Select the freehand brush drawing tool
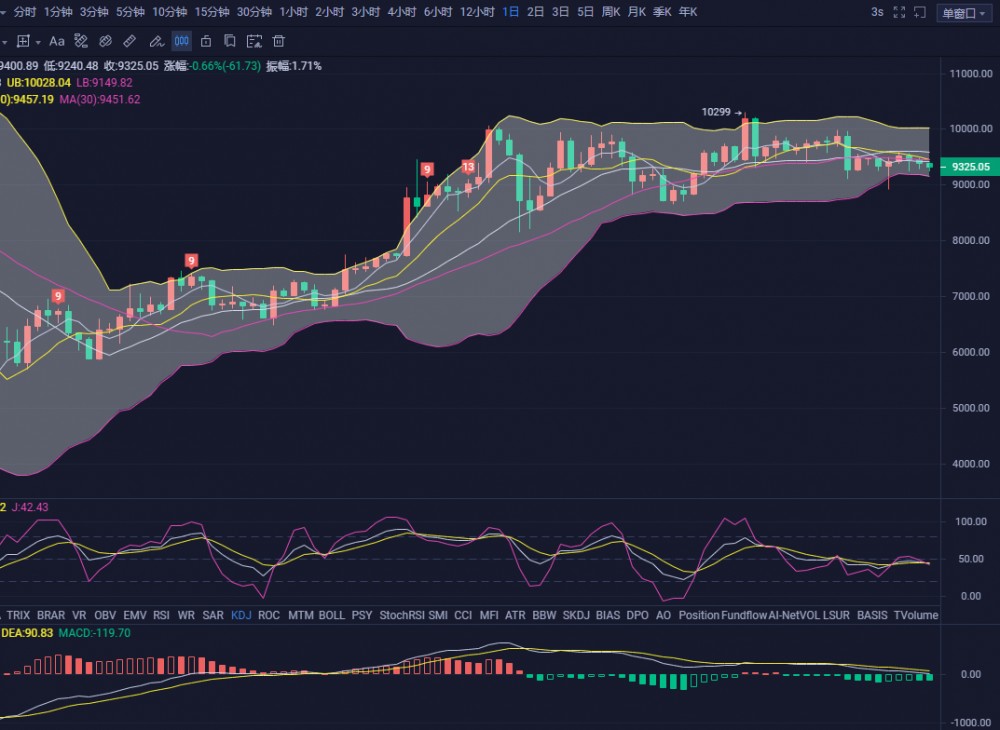This screenshot has height=730, width=1000. click(x=155, y=41)
